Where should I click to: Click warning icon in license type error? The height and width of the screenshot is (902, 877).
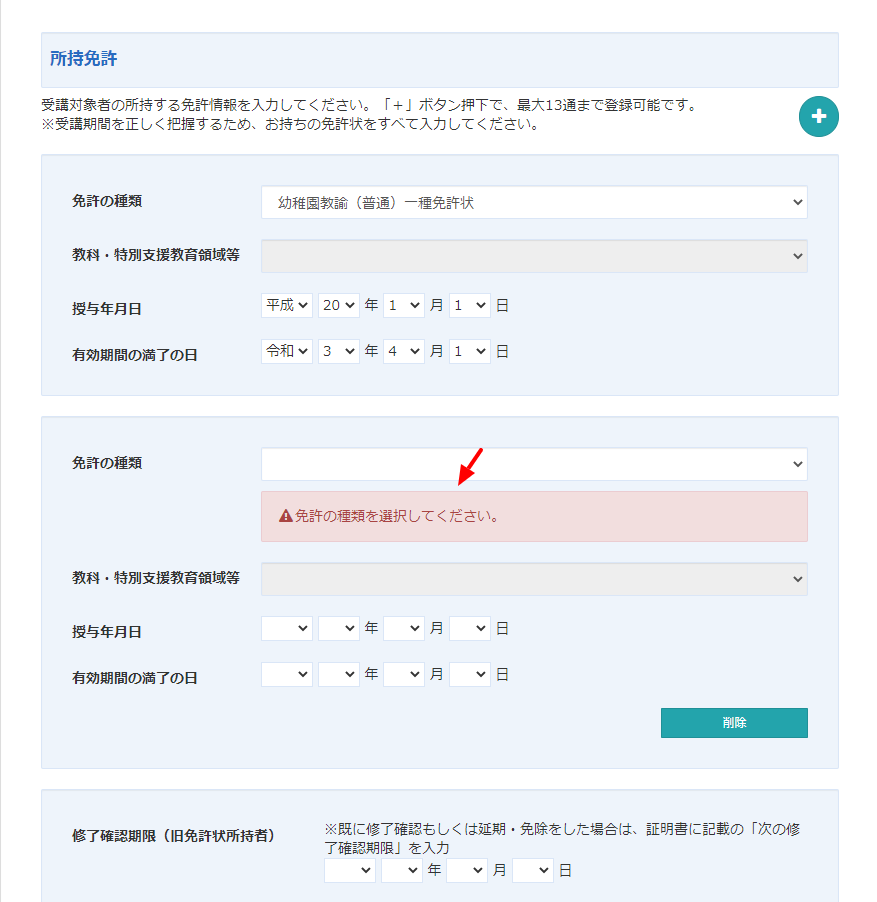285,516
